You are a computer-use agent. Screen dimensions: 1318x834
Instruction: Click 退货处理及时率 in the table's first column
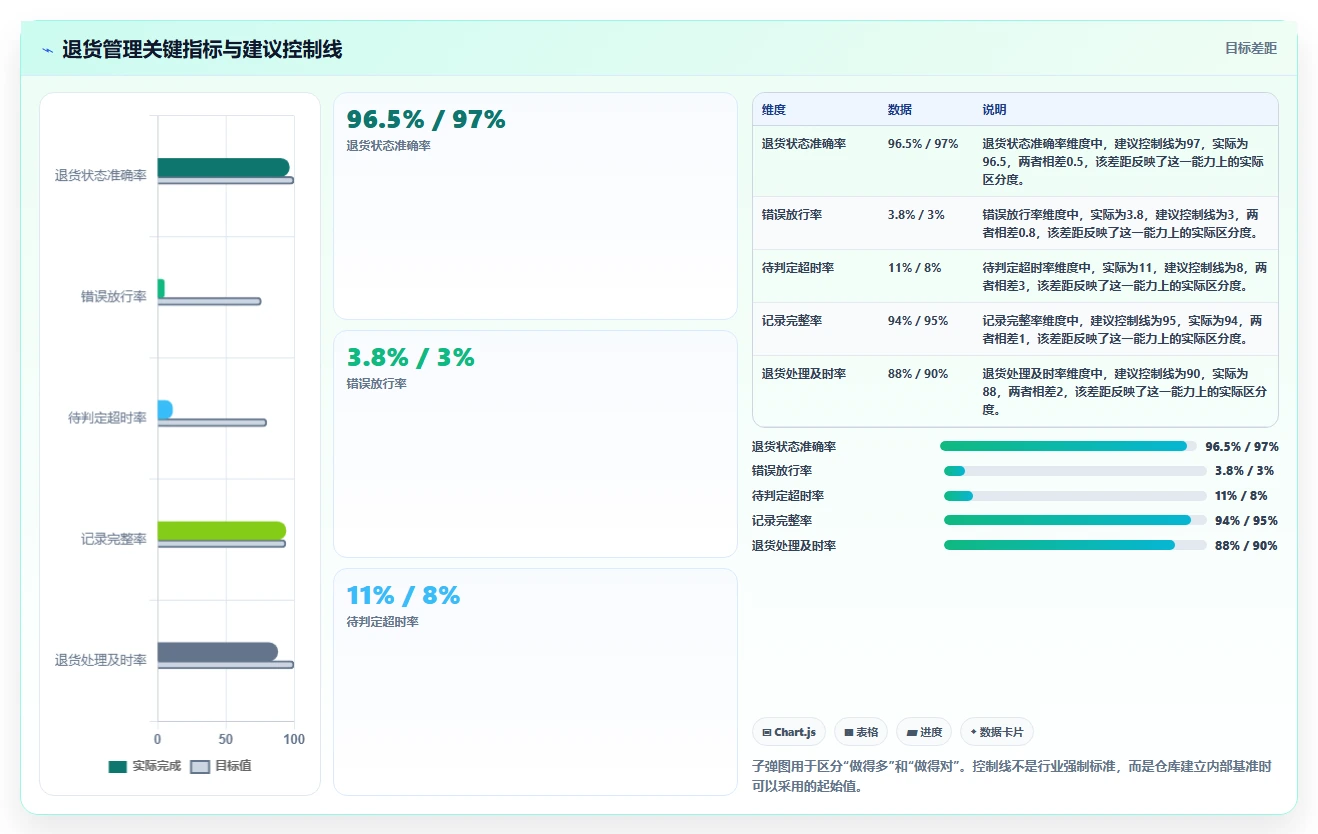(804, 374)
